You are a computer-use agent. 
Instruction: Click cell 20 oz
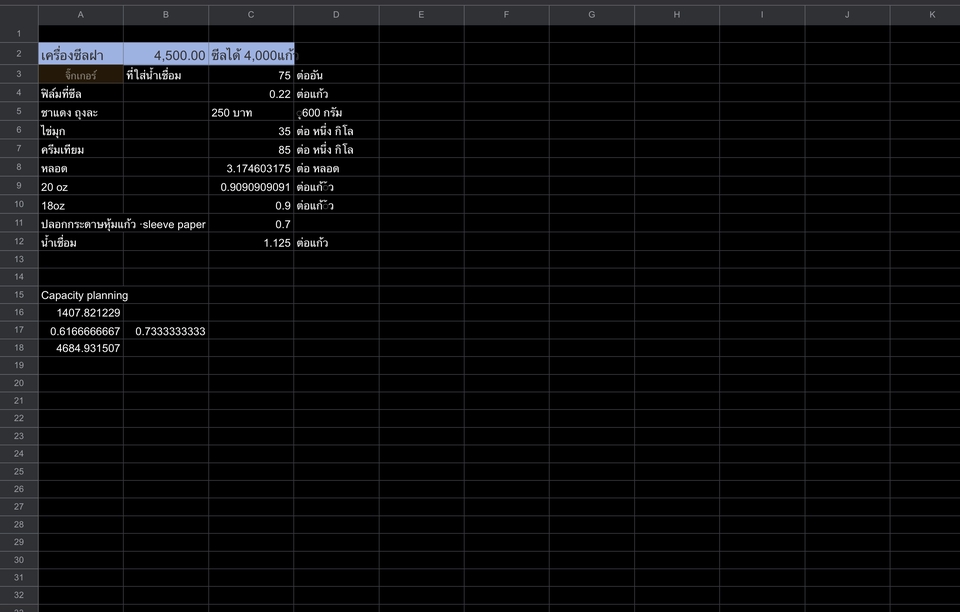coord(81,187)
